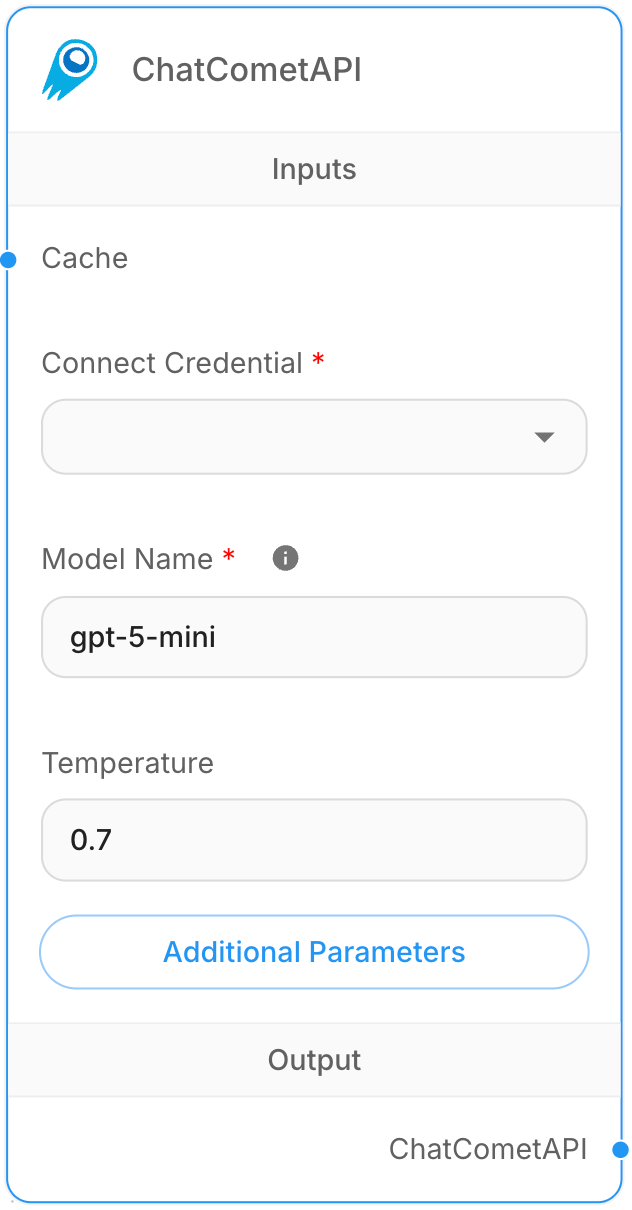Click the ChatCometAPI comet logo icon
The image size is (632, 1210).
[x=70, y=70]
